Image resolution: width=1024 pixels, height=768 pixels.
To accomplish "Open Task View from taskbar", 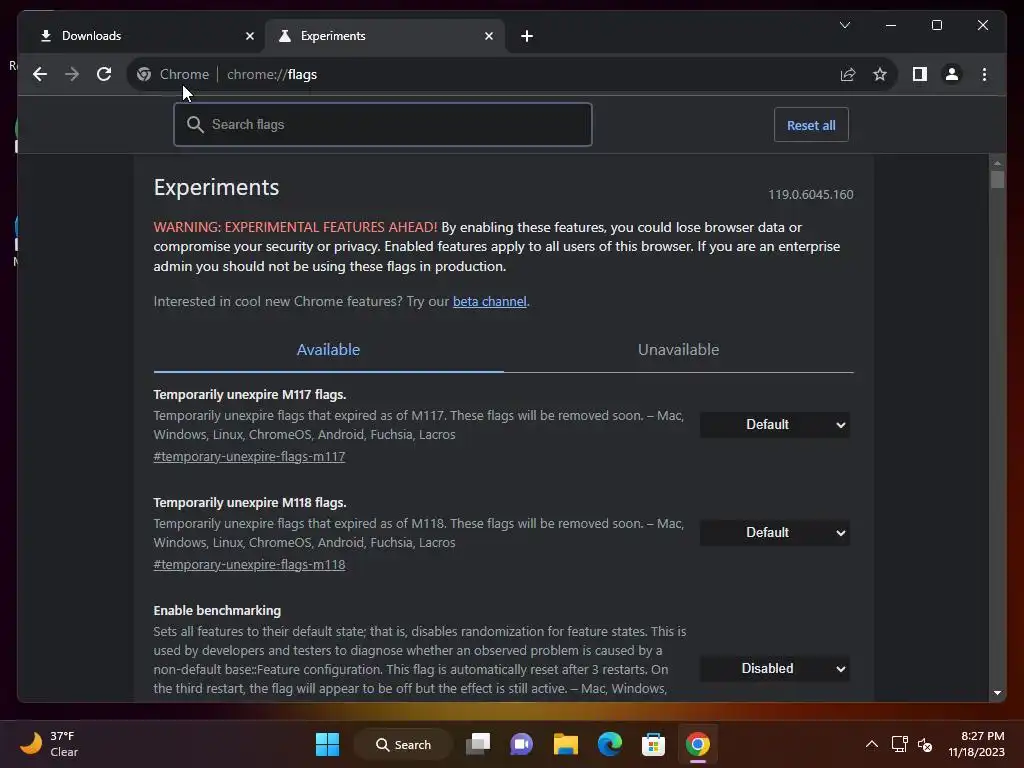I will point(478,744).
